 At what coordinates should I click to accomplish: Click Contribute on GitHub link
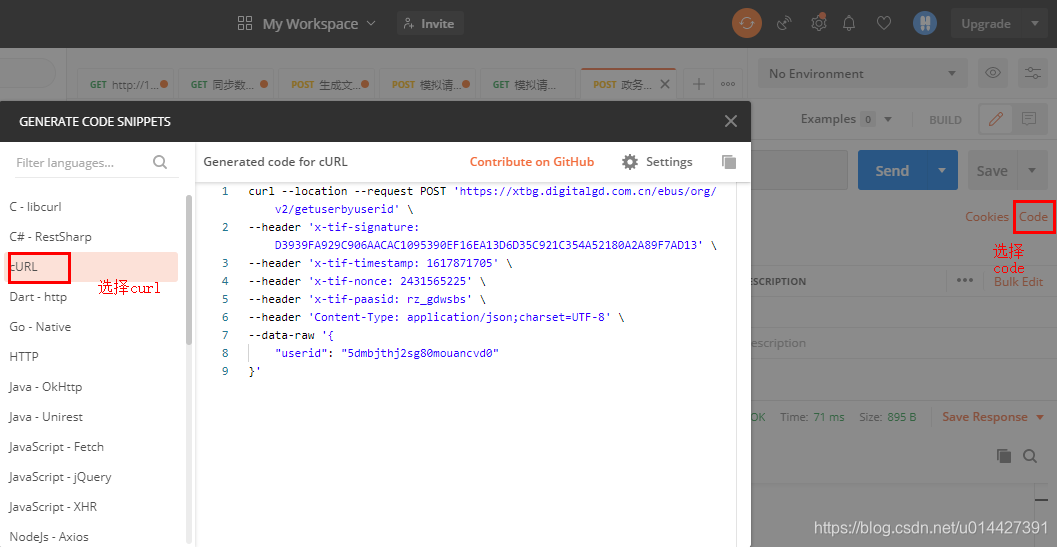532,162
